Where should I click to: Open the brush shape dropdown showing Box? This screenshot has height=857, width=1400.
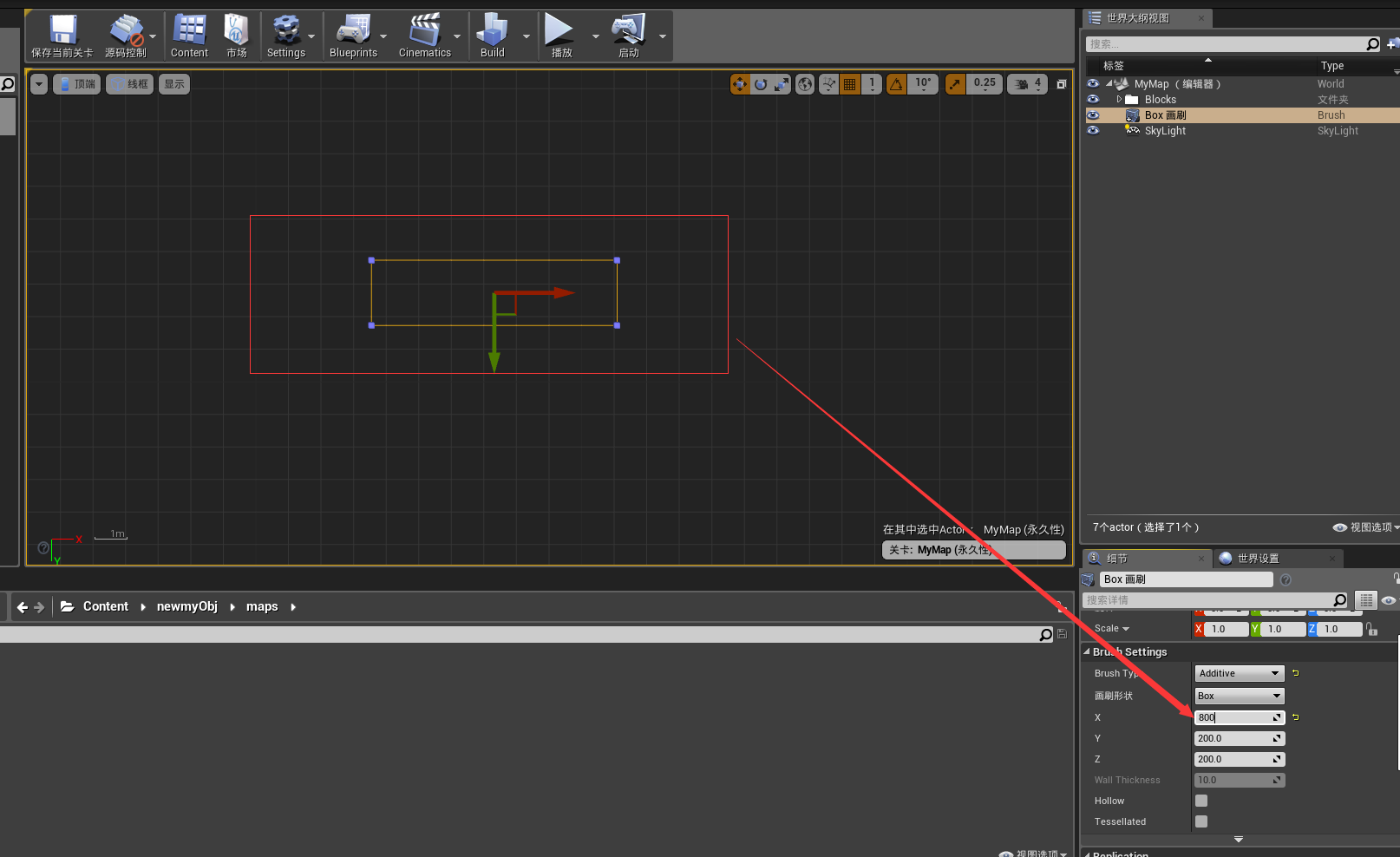[x=1238, y=695]
